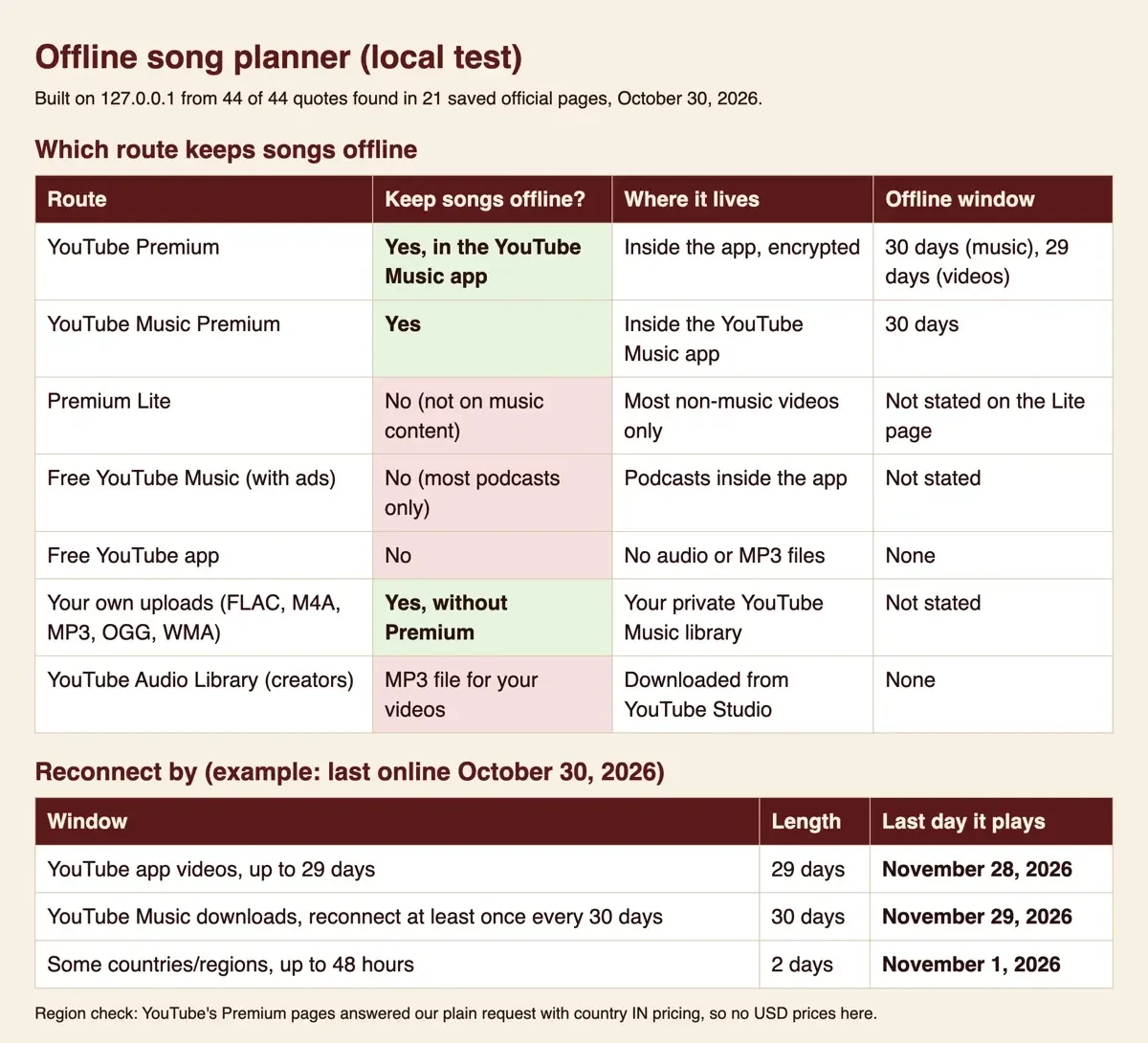Click the 'Offline window' column header
The height and width of the screenshot is (1043, 1148).
993,199
